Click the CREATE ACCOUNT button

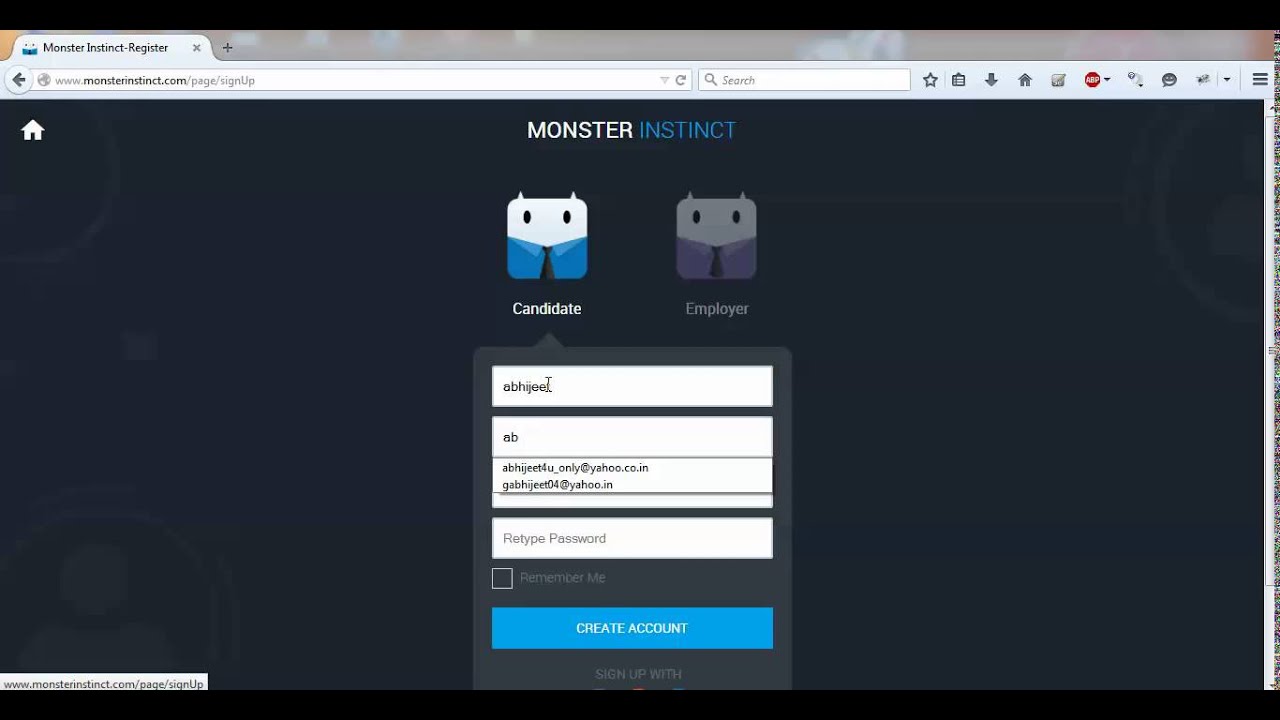point(632,628)
